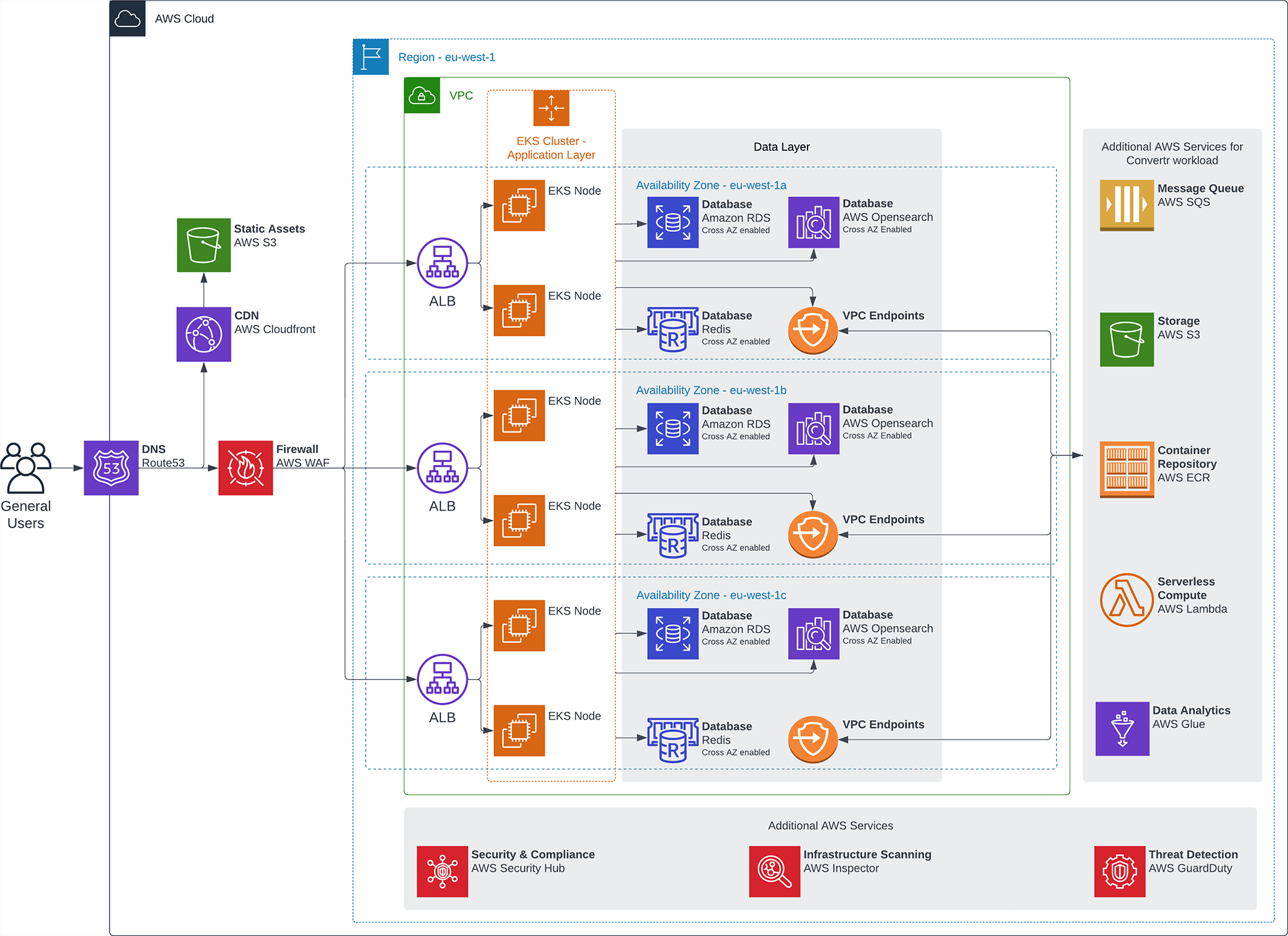Click the 'Static Assets' label
This screenshot has width=1288, height=936.
(x=269, y=229)
